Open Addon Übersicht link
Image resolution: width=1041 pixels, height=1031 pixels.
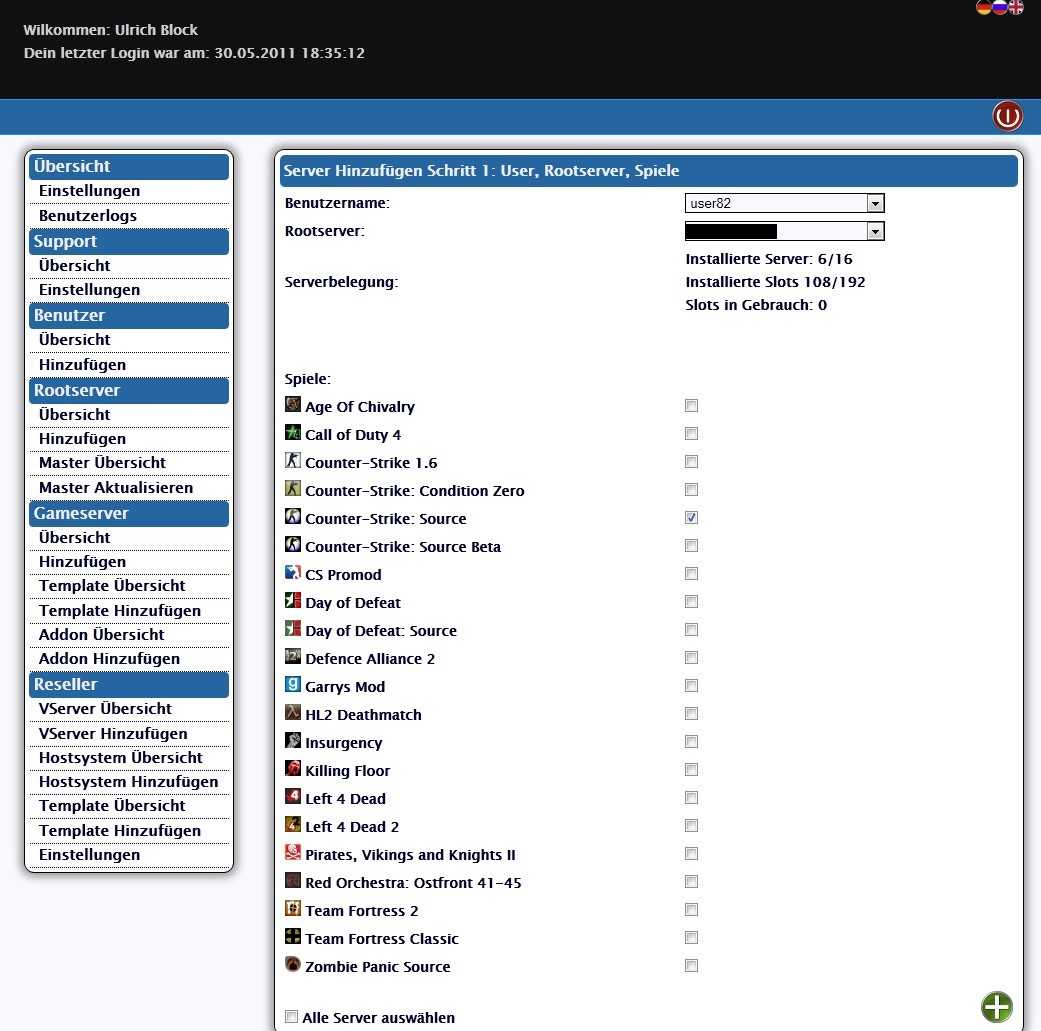[102, 635]
